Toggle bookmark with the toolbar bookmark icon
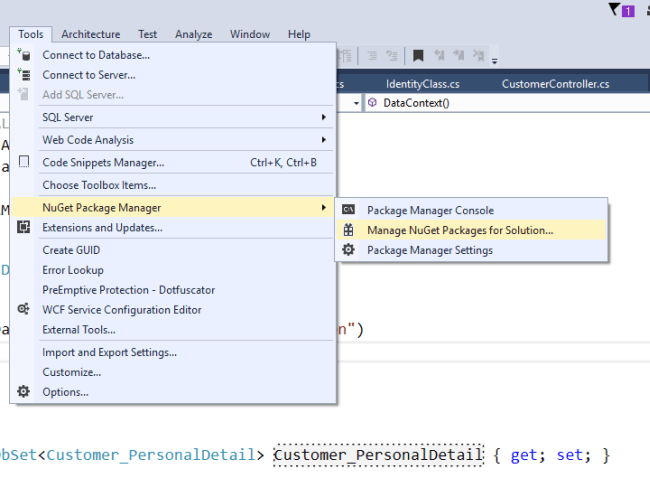Screen dimensions: 650x497 point(419,57)
